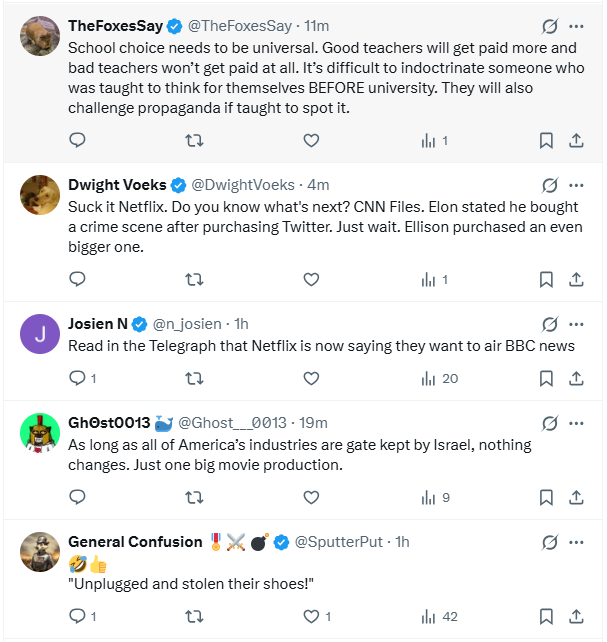Click Josien N's purple J avatar
The image size is (607, 642).
click(40, 334)
